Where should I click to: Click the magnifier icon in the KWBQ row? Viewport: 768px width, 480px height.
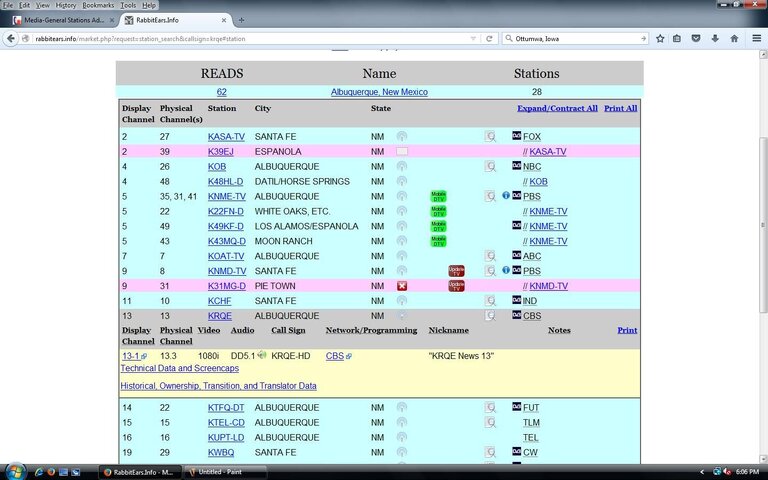click(490, 452)
